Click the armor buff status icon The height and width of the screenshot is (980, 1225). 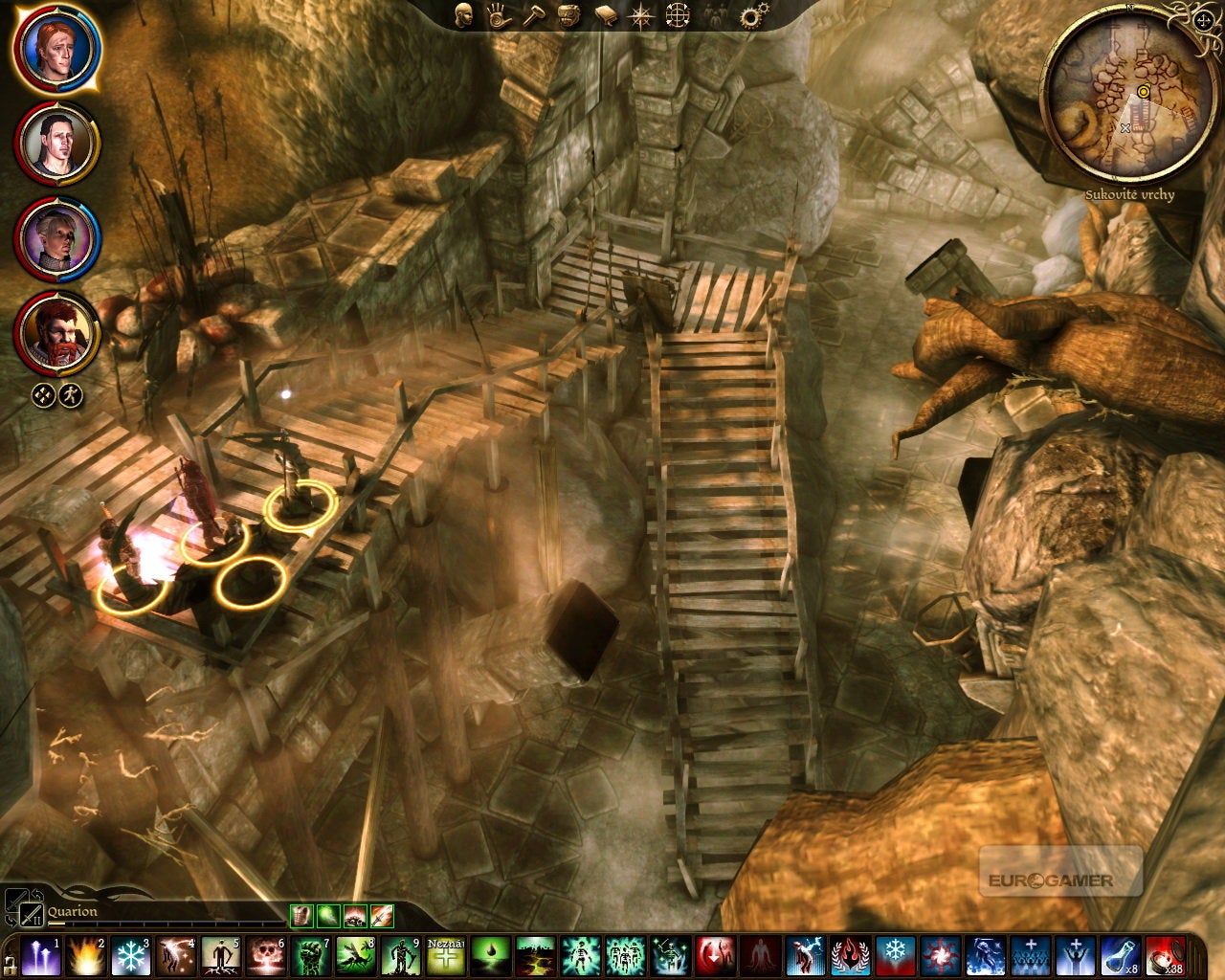(301, 916)
